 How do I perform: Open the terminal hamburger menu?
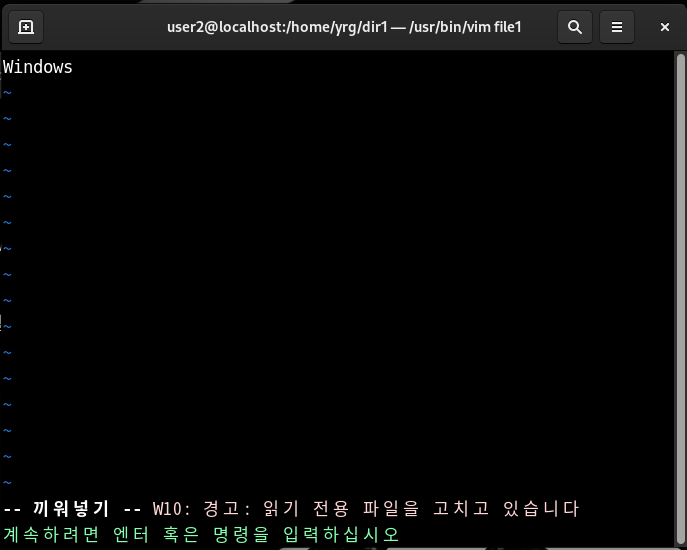point(616,27)
